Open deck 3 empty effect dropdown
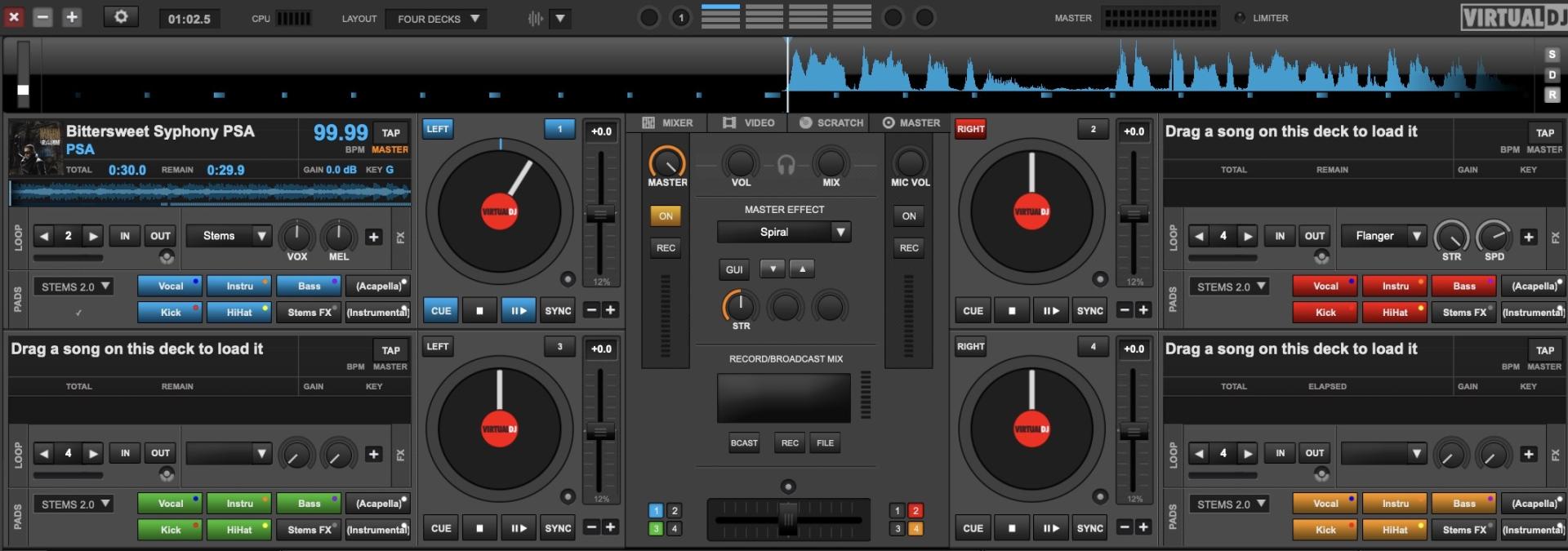Screen dimensions: 1568x551 click(x=229, y=453)
